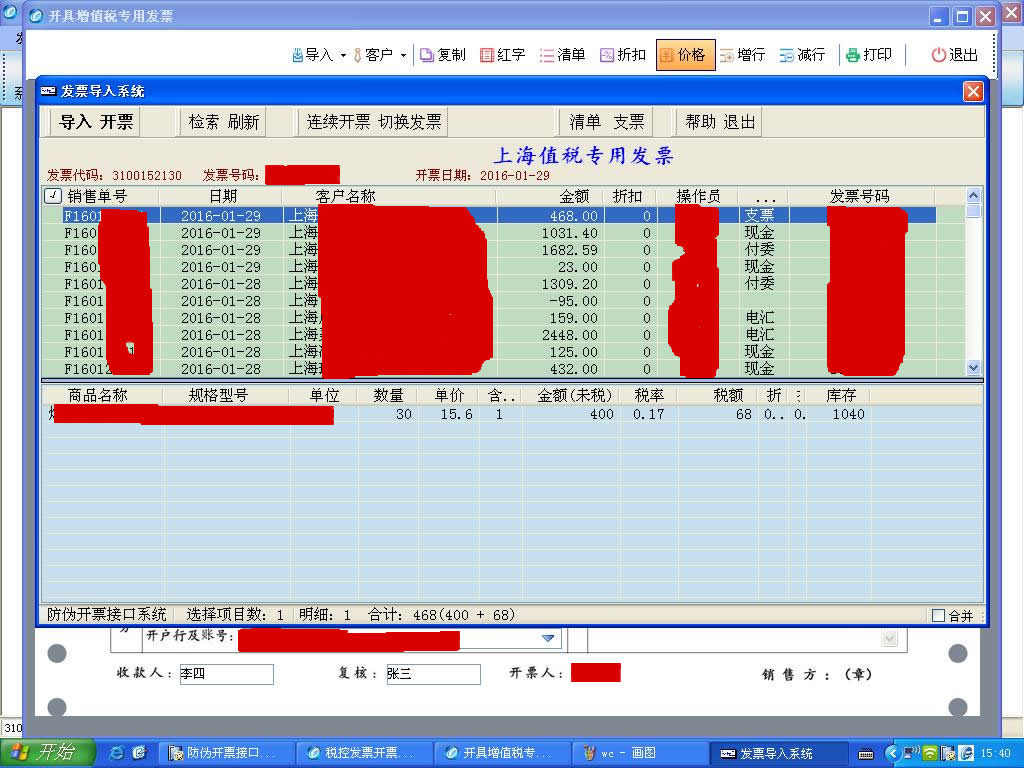Click 切换发票 switch invoice
1024x768 pixels.
(x=410, y=122)
